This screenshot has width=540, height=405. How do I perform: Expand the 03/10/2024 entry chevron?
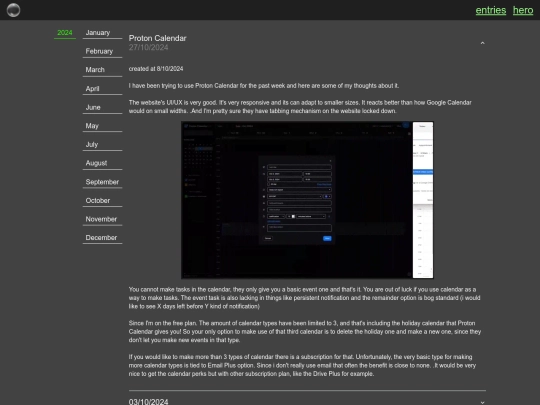click(x=482, y=402)
